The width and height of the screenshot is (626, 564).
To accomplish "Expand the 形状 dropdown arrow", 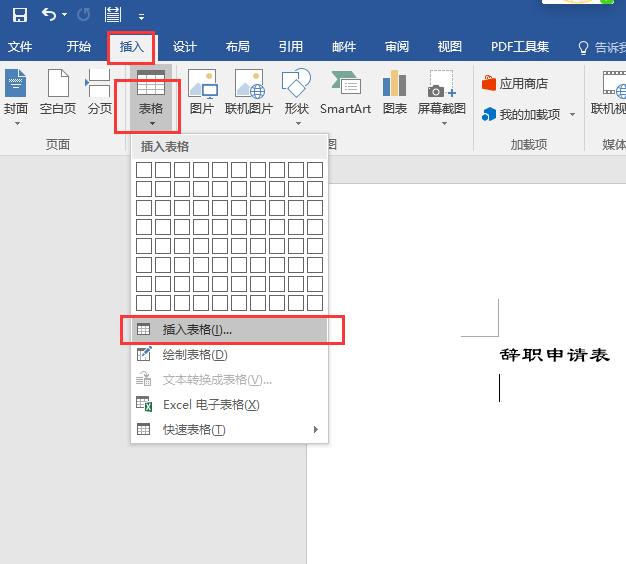I will tap(298, 124).
